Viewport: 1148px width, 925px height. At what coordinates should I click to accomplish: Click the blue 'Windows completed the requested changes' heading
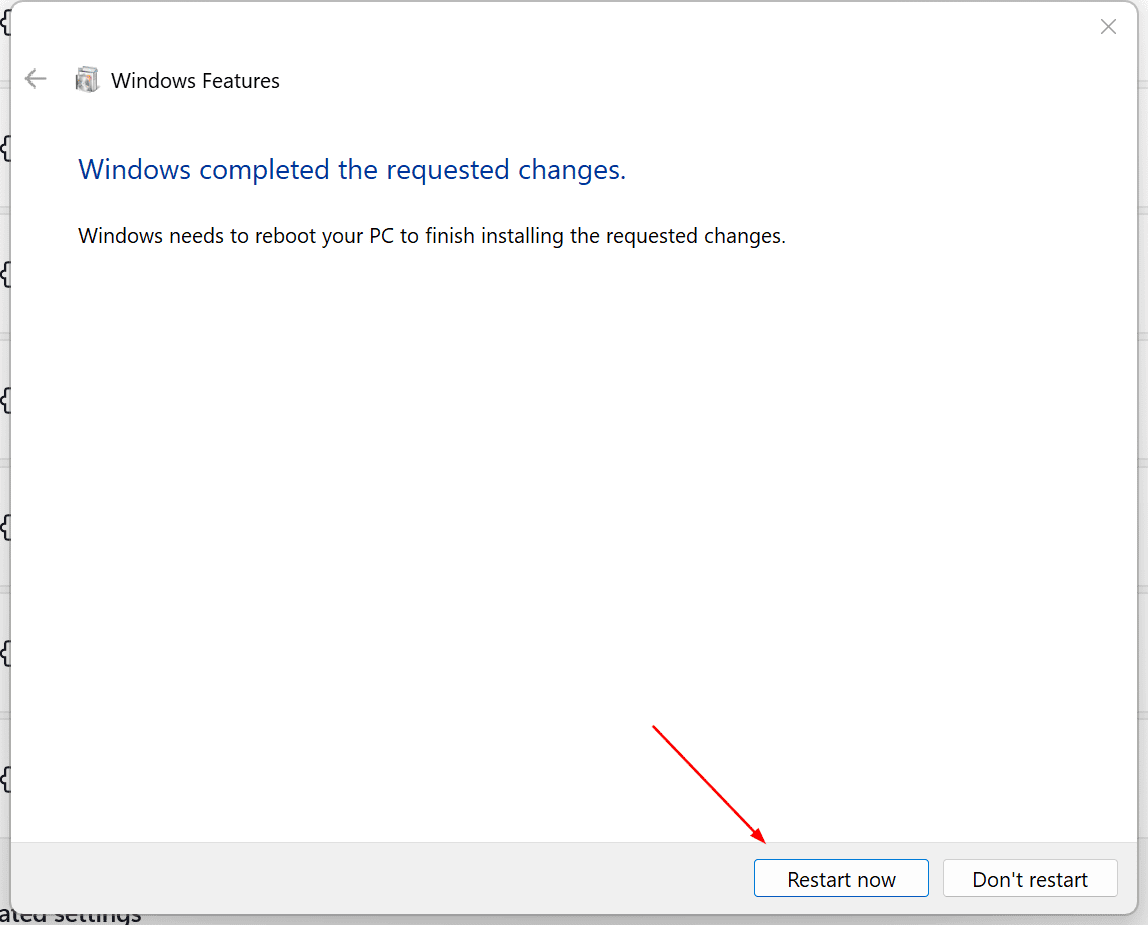tap(352, 170)
